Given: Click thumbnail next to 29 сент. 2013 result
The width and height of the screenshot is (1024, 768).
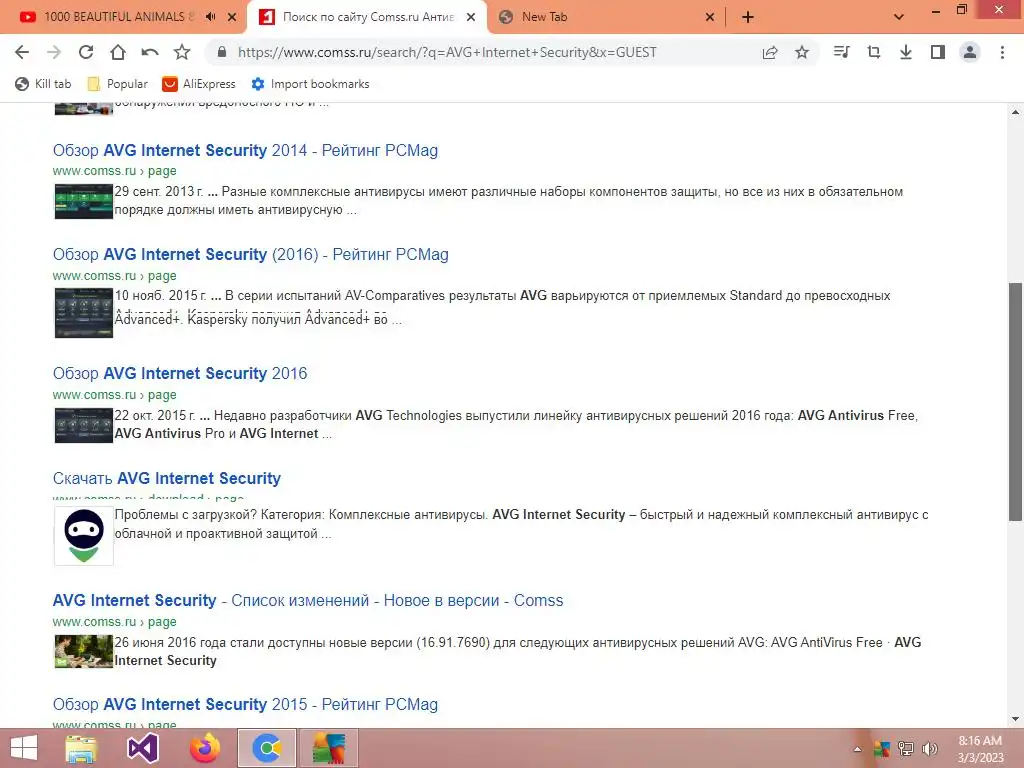Looking at the screenshot, I should coord(84,201).
